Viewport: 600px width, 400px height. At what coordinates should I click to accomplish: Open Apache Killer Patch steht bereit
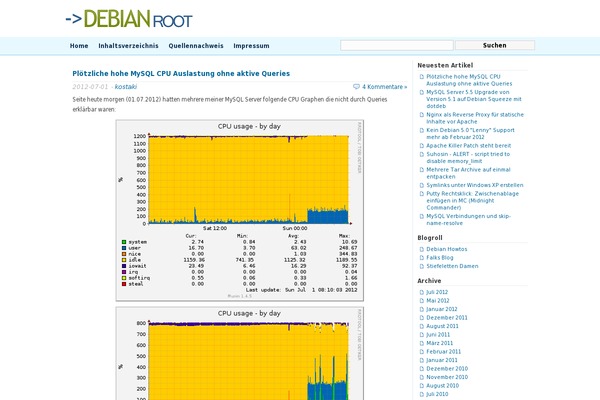tap(469, 145)
